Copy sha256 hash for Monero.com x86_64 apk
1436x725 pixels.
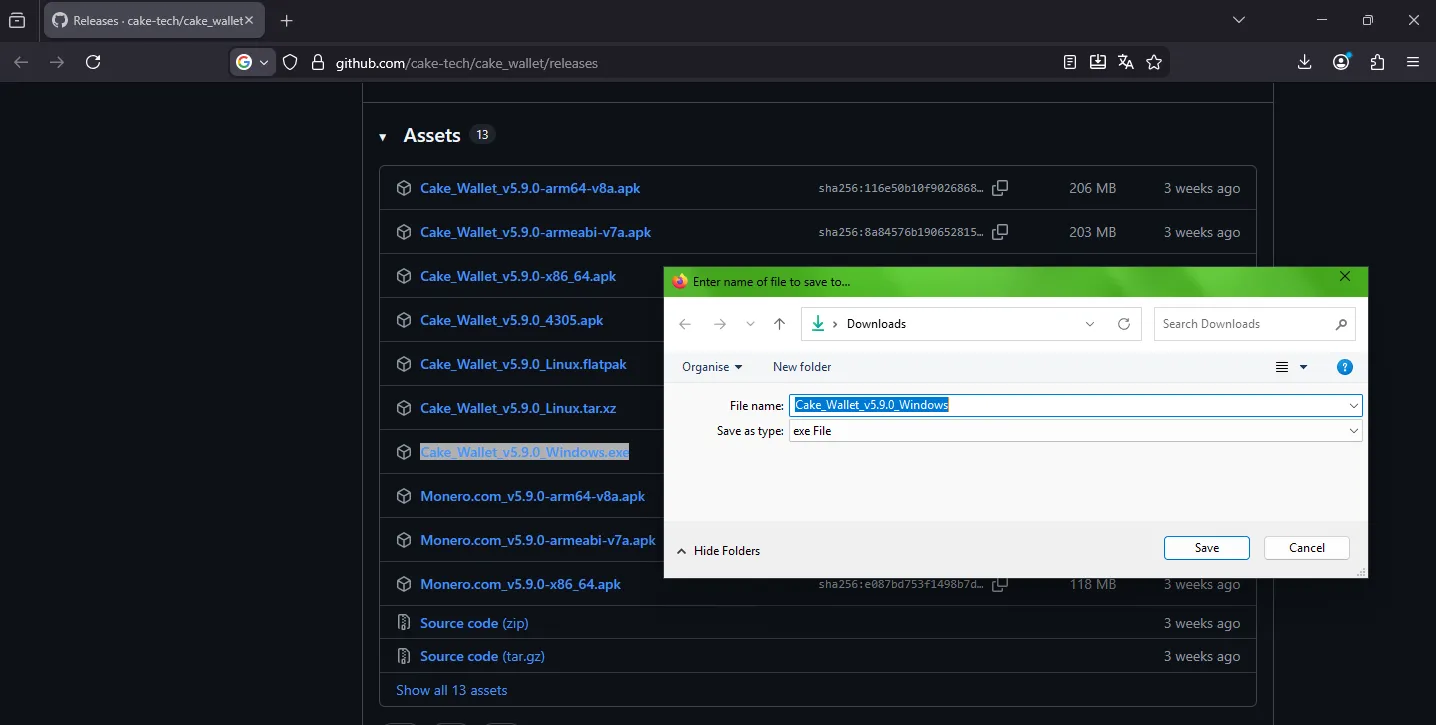point(1000,584)
